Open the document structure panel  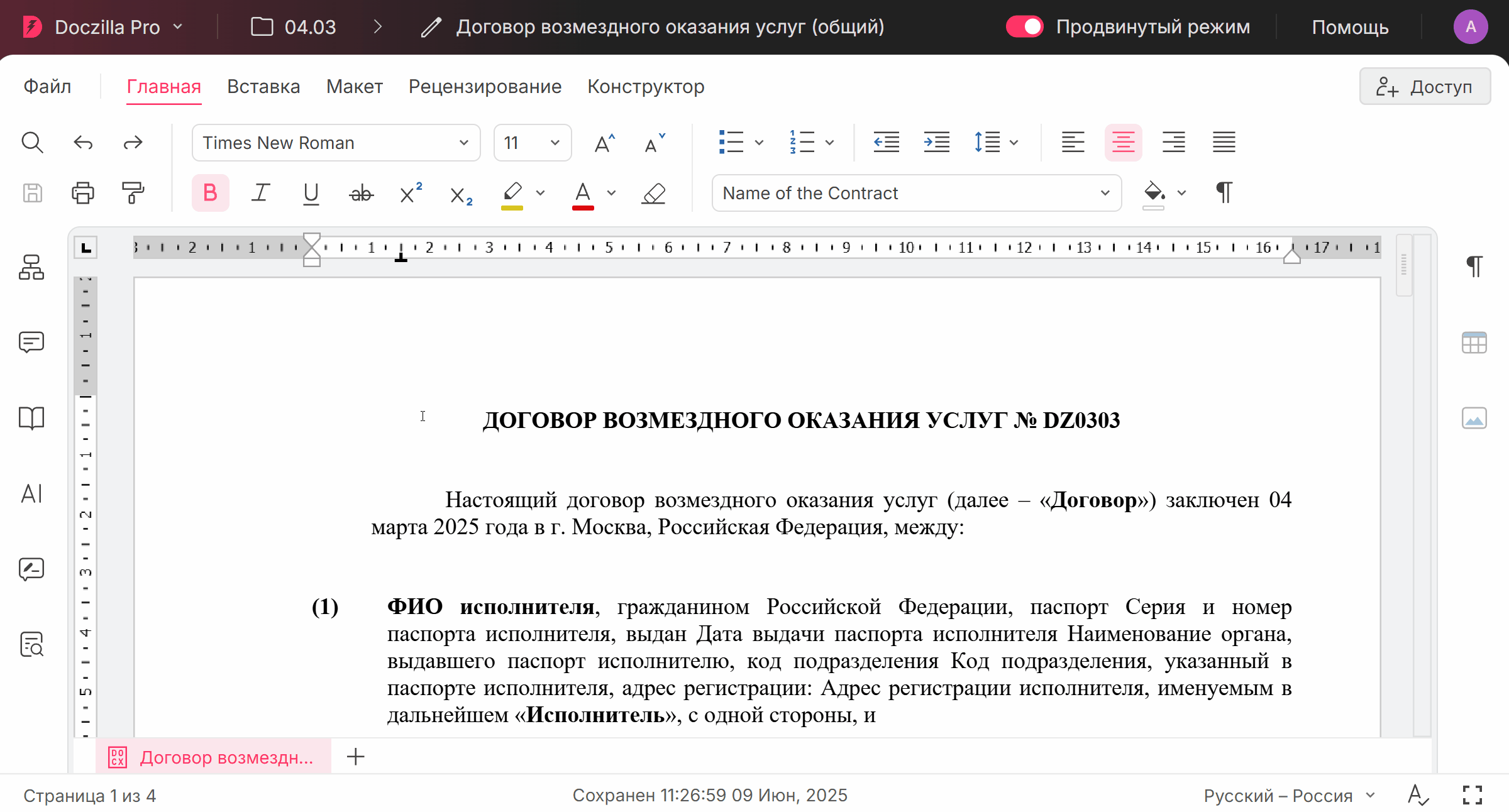pos(31,267)
